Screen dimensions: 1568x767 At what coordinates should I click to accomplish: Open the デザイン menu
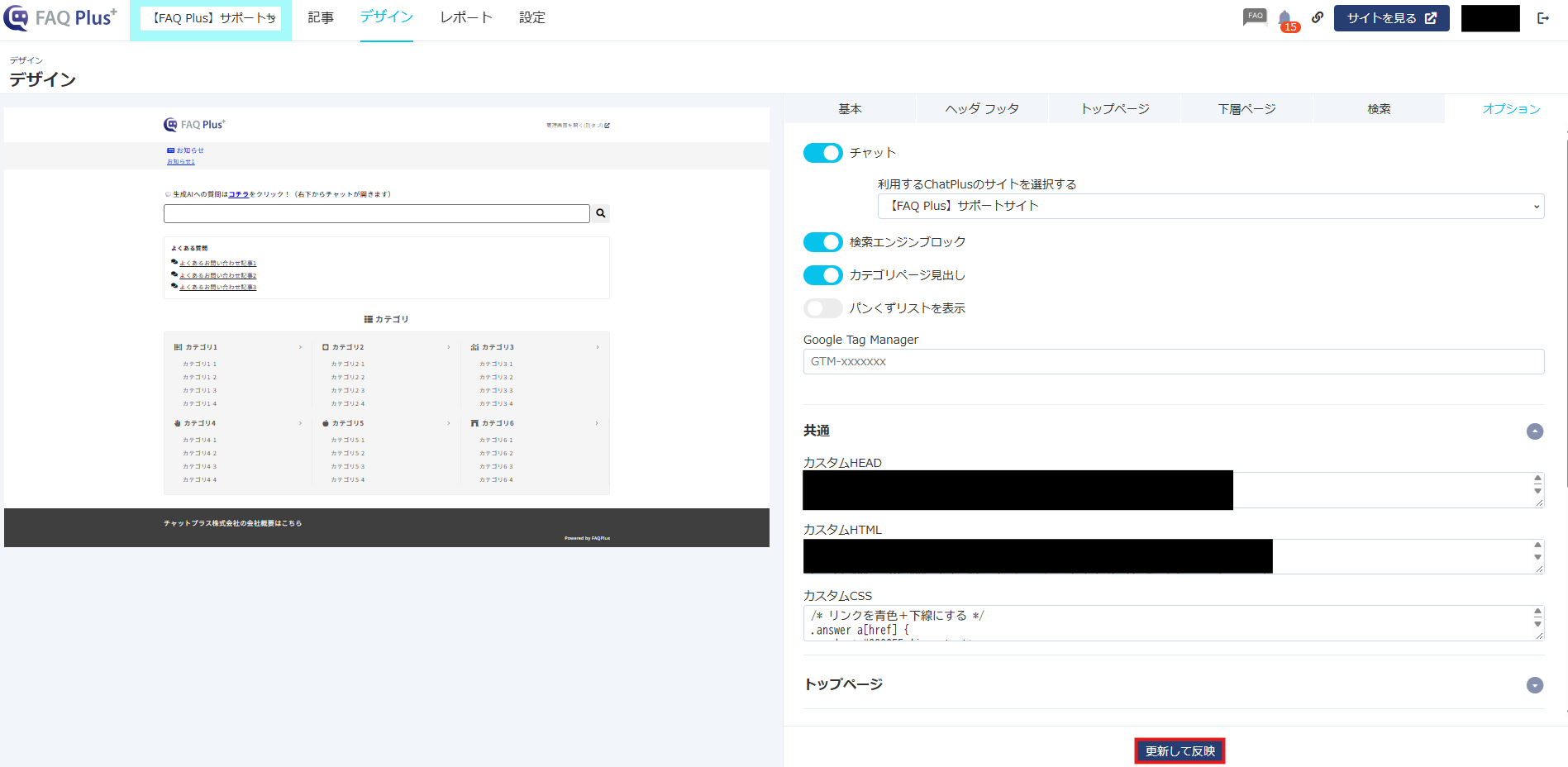coord(387,17)
